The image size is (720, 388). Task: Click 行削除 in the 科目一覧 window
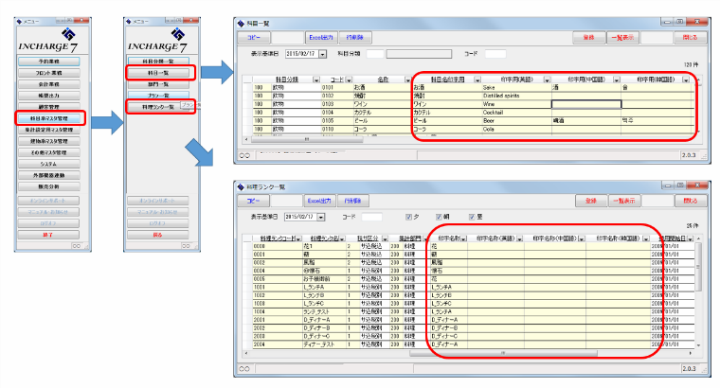pyautogui.click(x=354, y=38)
